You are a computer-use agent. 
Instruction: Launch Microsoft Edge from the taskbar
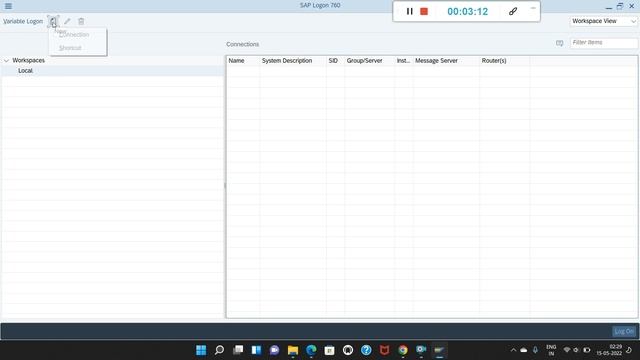(311, 350)
